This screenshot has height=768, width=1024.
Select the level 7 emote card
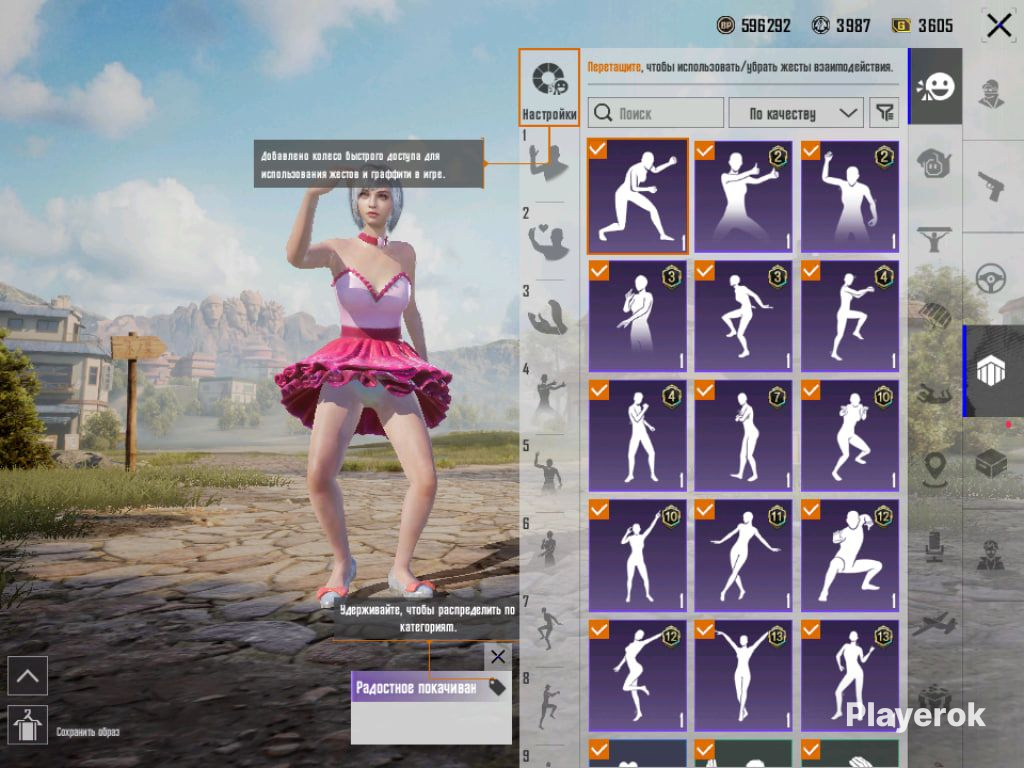tap(743, 435)
